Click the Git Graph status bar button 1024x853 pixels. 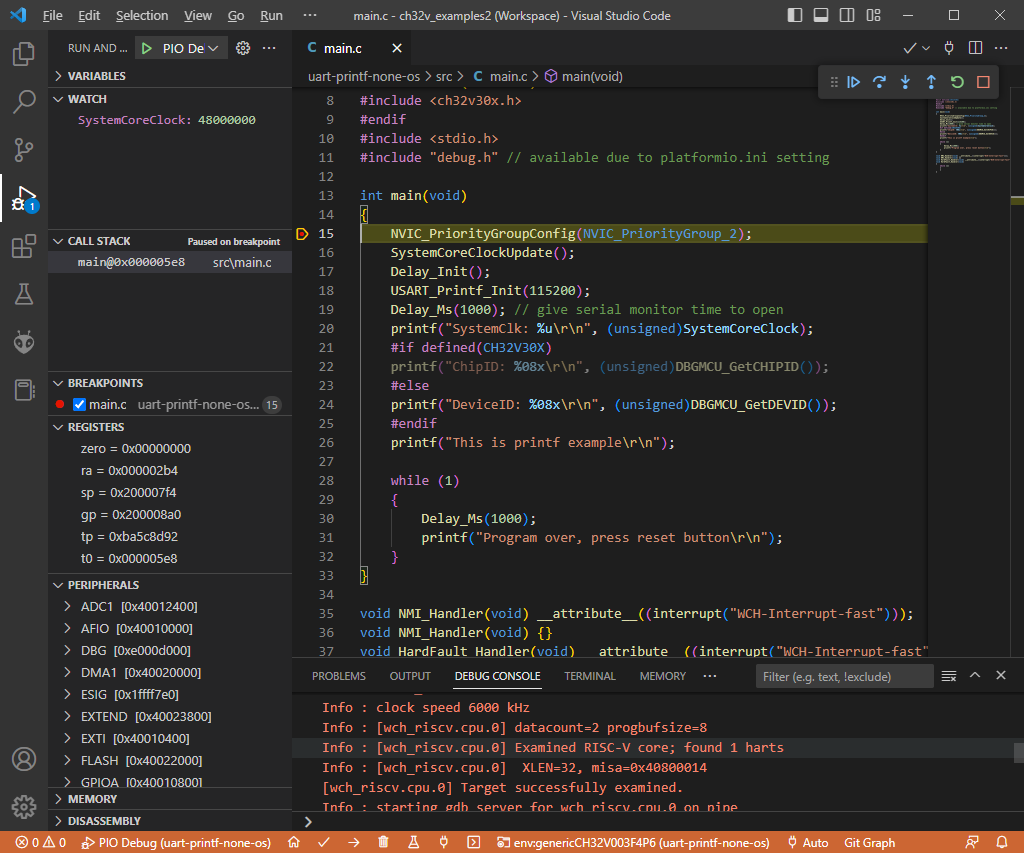click(869, 843)
